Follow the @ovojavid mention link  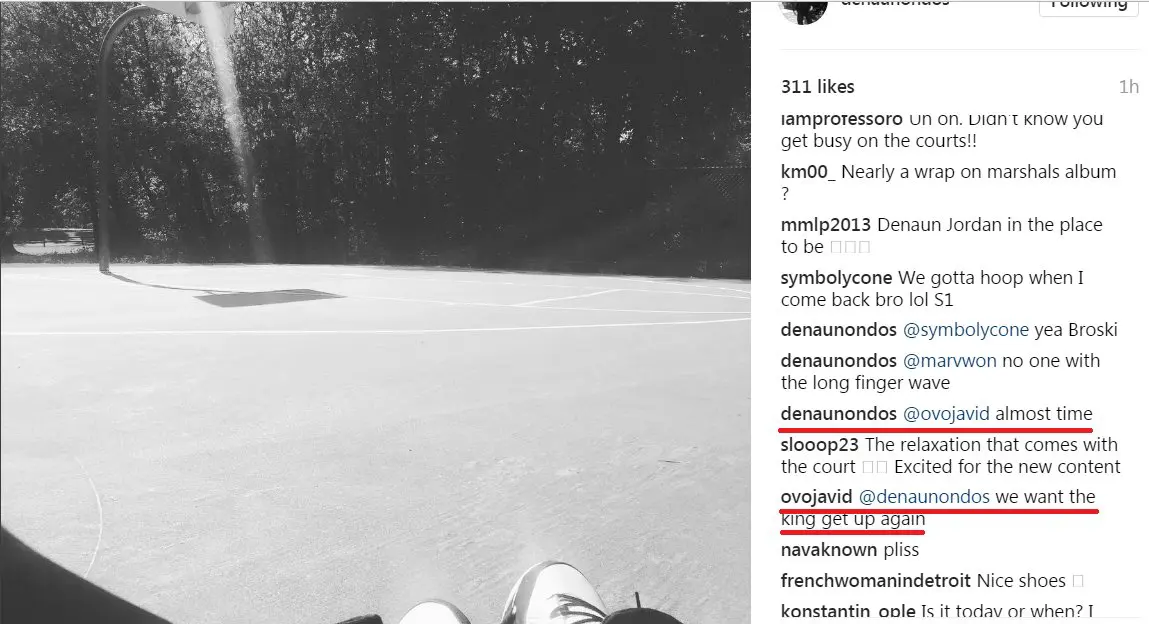click(x=945, y=414)
